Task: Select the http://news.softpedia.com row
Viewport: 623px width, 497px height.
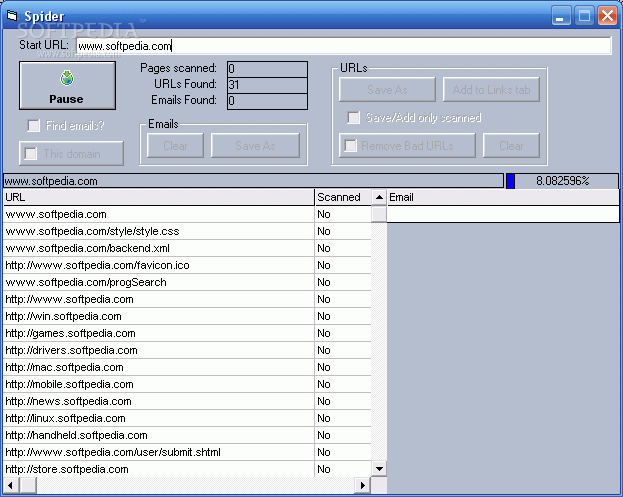Action: (x=187, y=401)
